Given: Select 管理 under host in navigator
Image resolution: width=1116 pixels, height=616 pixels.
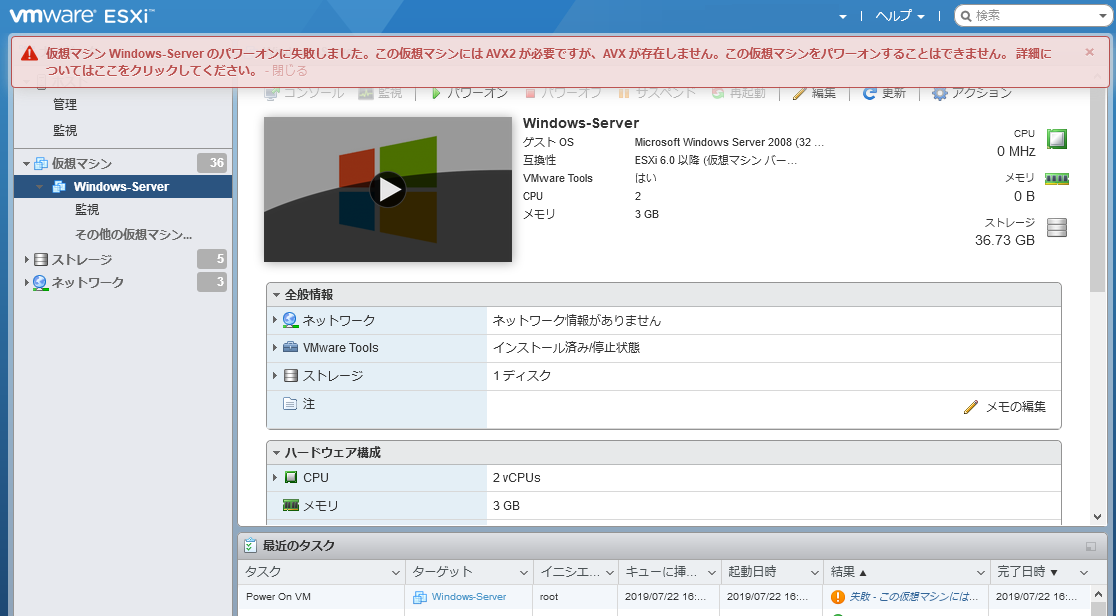Looking at the screenshot, I should [65, 105].
